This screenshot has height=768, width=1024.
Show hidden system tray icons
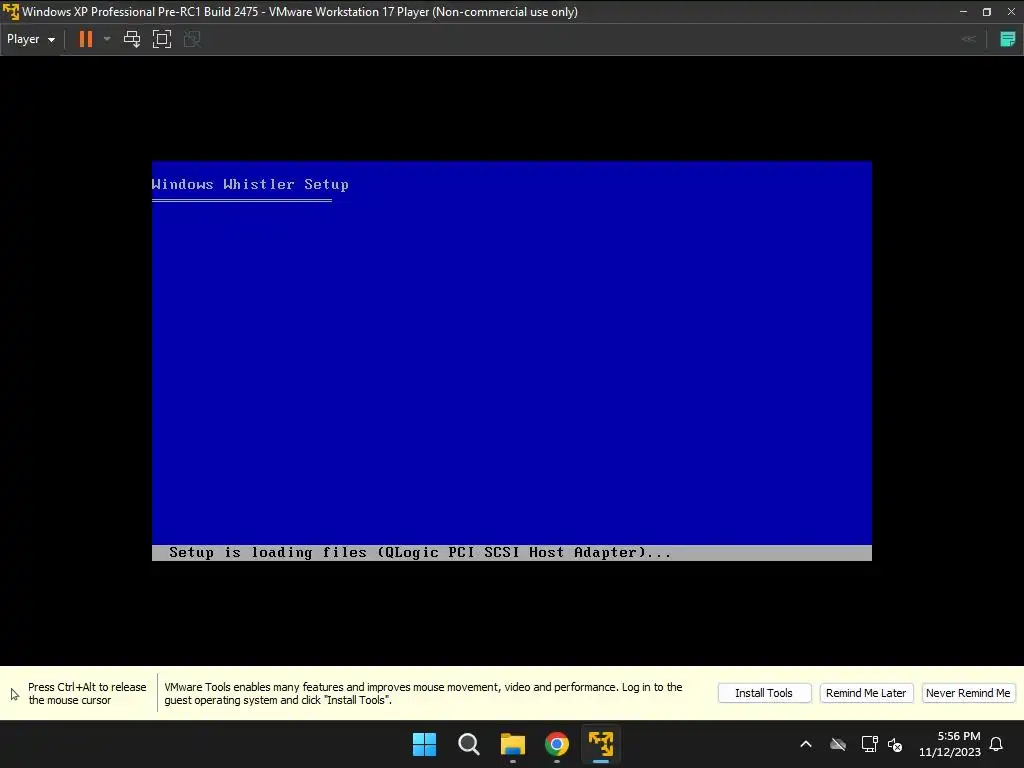click(806, 744)
